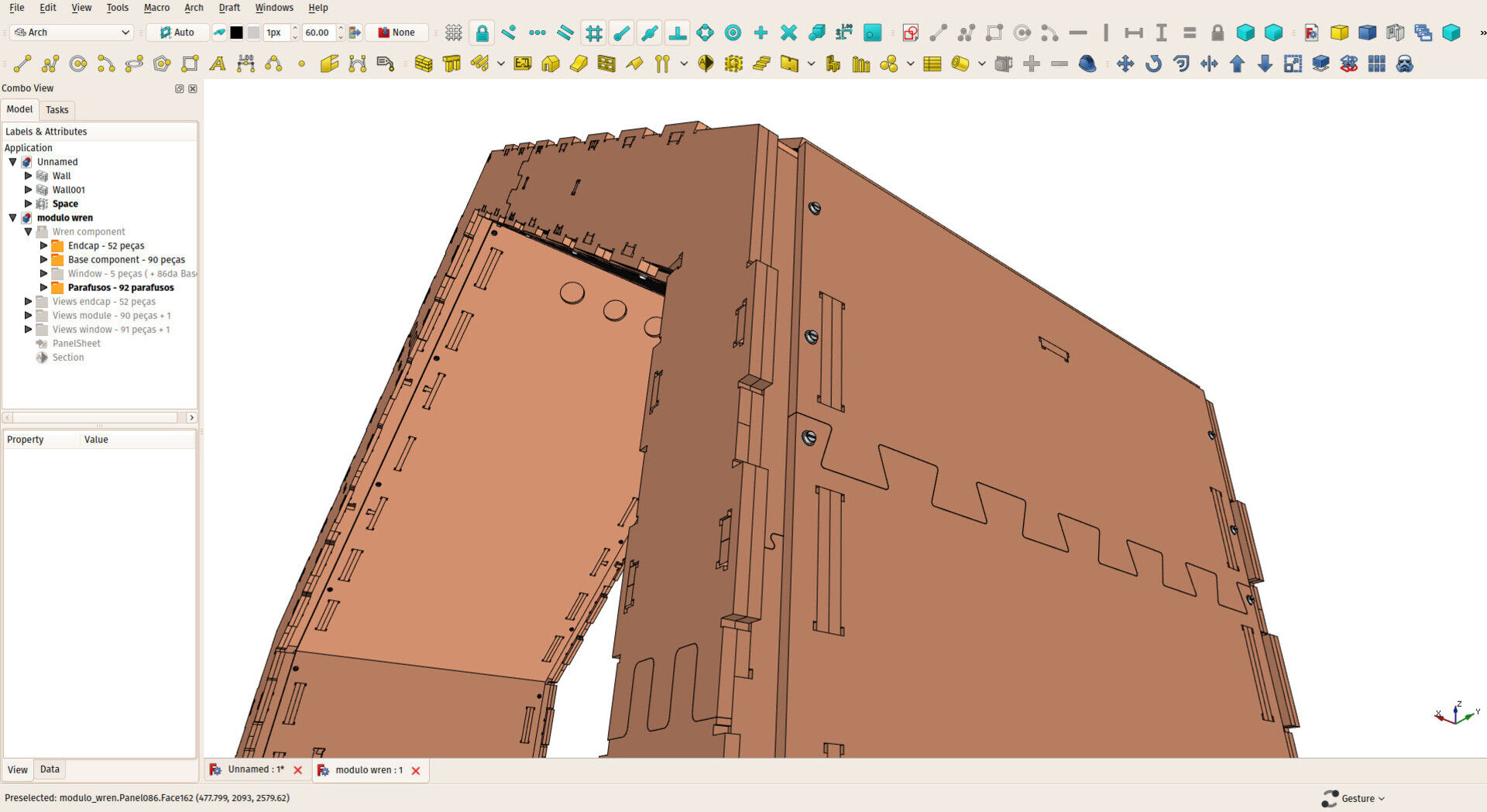
Task: Toggle snap perpendicular option
Action: (678, 33)
